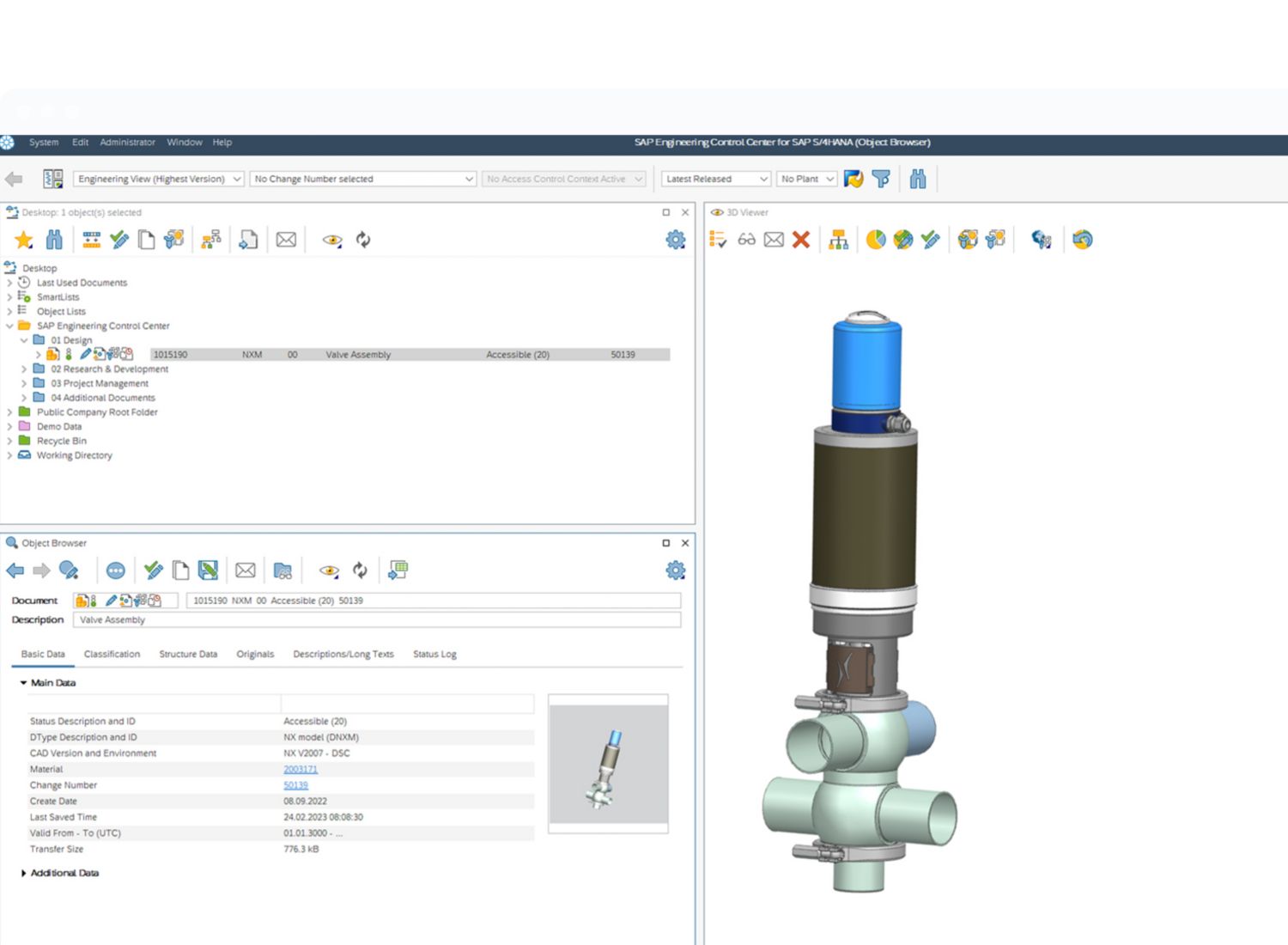Image resolution: width=1288 pixels, height=945 pixels.
Task: Open the Window menu
Action: coord(185,143)
